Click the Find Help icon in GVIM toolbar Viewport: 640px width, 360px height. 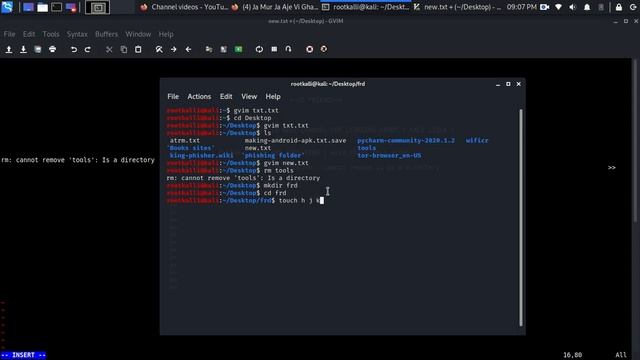324,49
